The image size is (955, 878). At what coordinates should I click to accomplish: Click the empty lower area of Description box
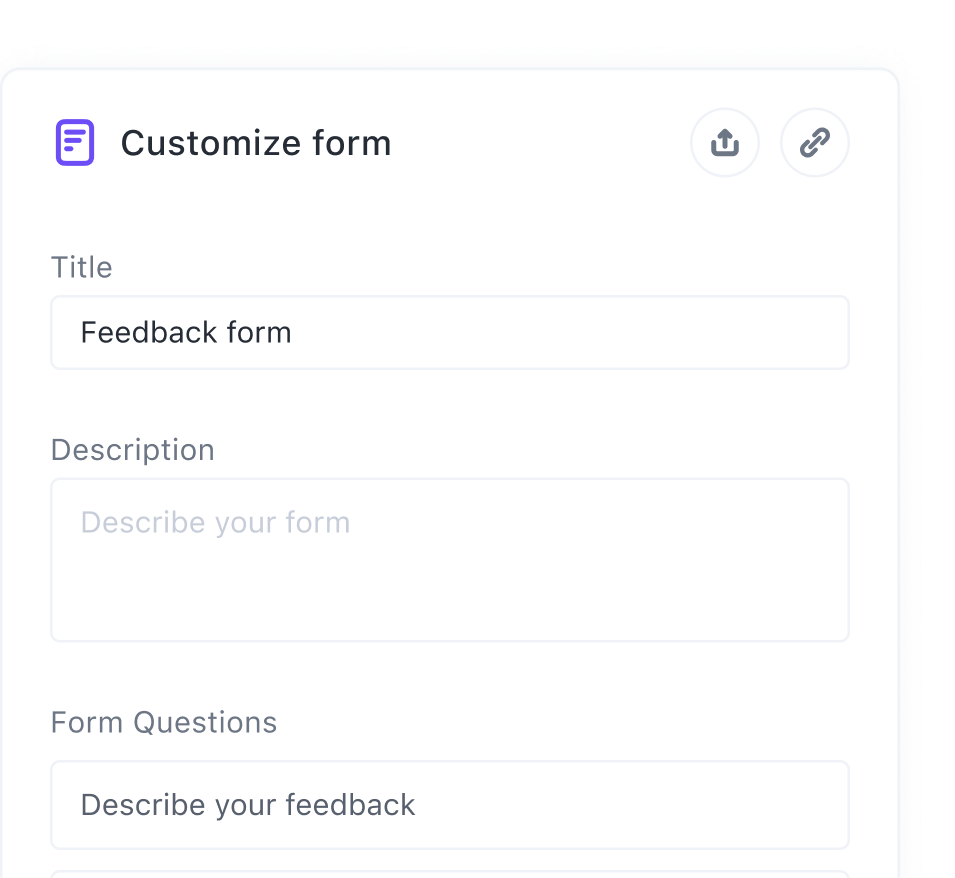tap(450, 600)
